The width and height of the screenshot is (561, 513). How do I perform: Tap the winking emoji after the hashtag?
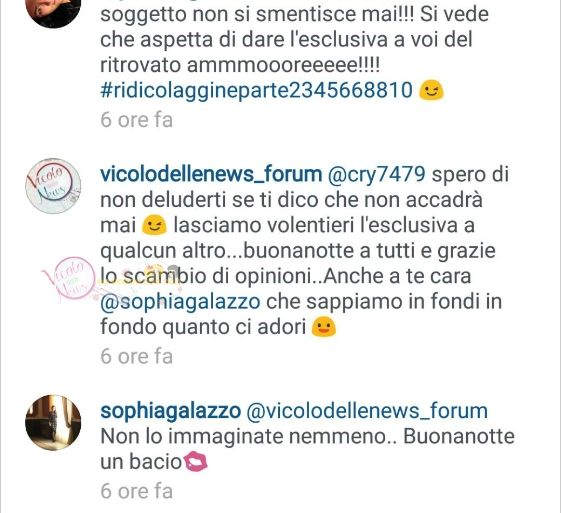click(431, 90)
